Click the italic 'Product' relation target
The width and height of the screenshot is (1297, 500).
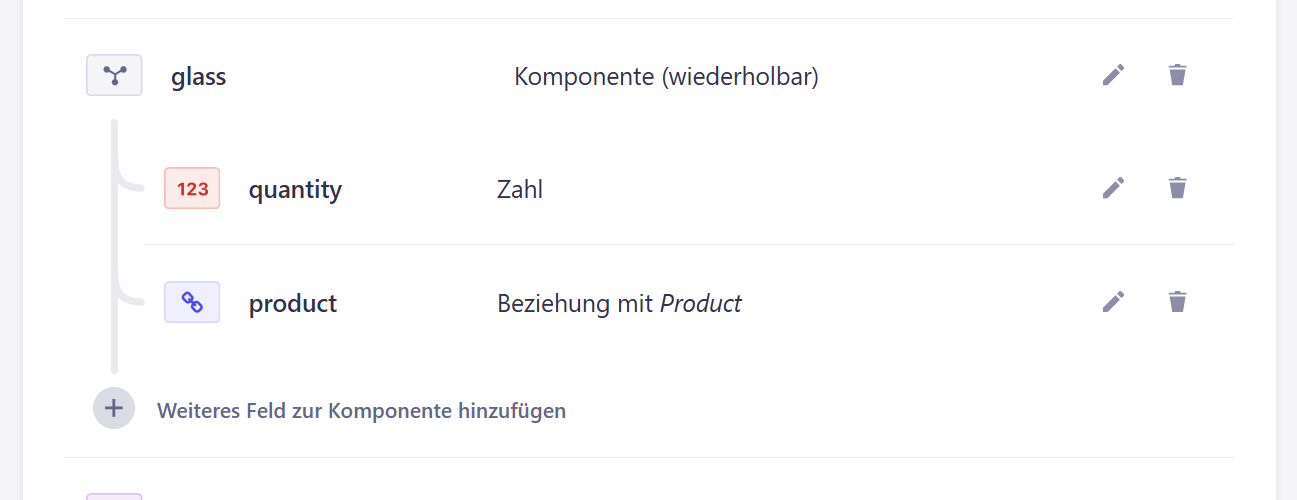701,303
